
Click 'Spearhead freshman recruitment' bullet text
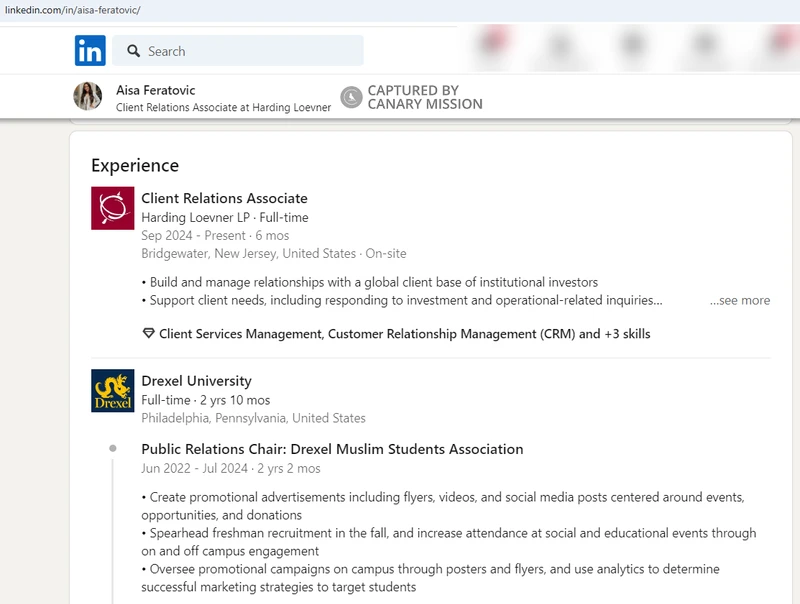click(x=449, y=542)
